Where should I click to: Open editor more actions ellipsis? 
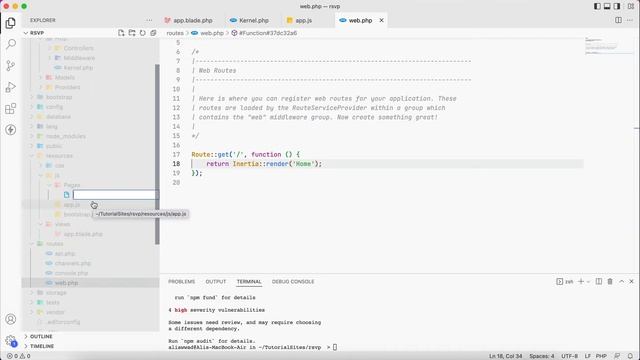pyautogui.click(x=629, y=20)
